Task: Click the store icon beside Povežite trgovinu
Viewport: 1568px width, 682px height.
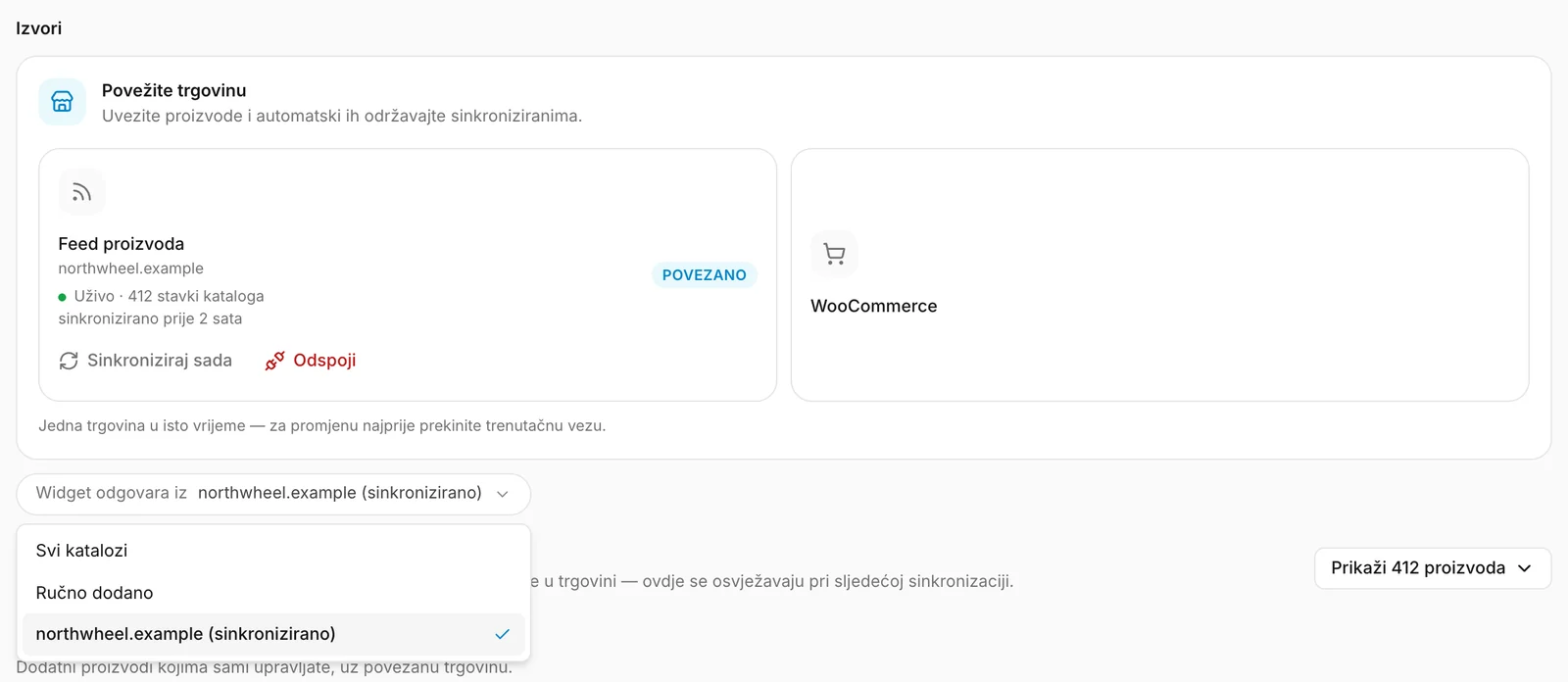Action: (x=62, y=102)
